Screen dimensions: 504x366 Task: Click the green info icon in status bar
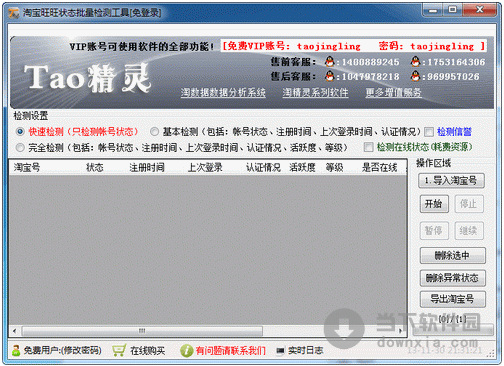[x=186, y=350]
